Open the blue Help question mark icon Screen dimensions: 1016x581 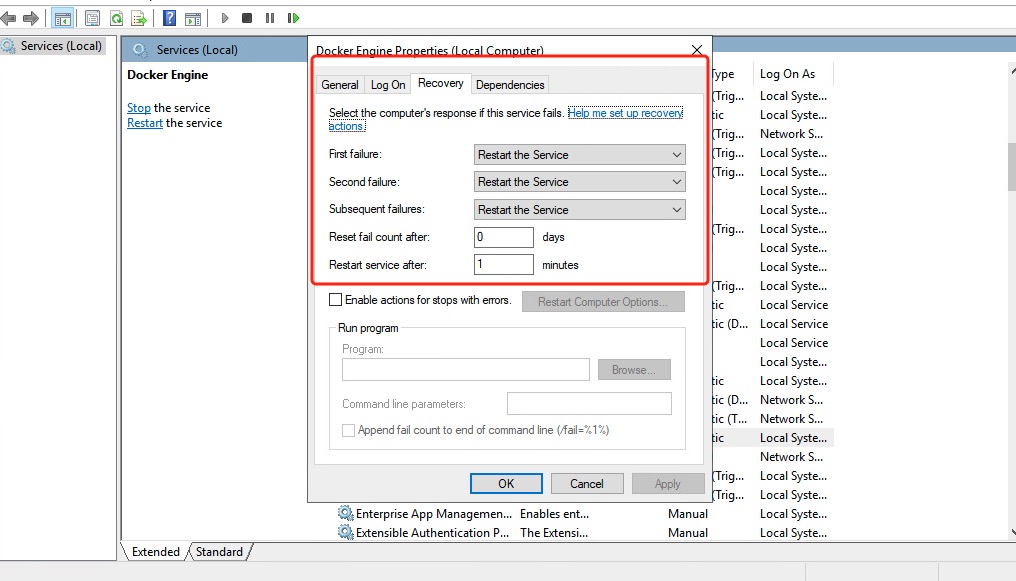169,18
